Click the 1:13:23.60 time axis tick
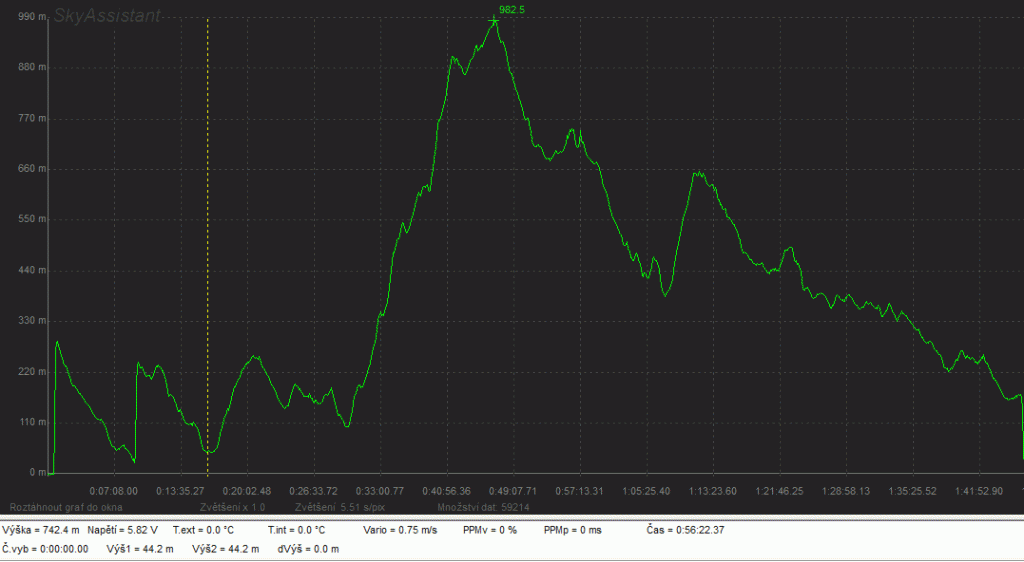The width and height of the screenshot is (1024, 562). coord(712,491)
